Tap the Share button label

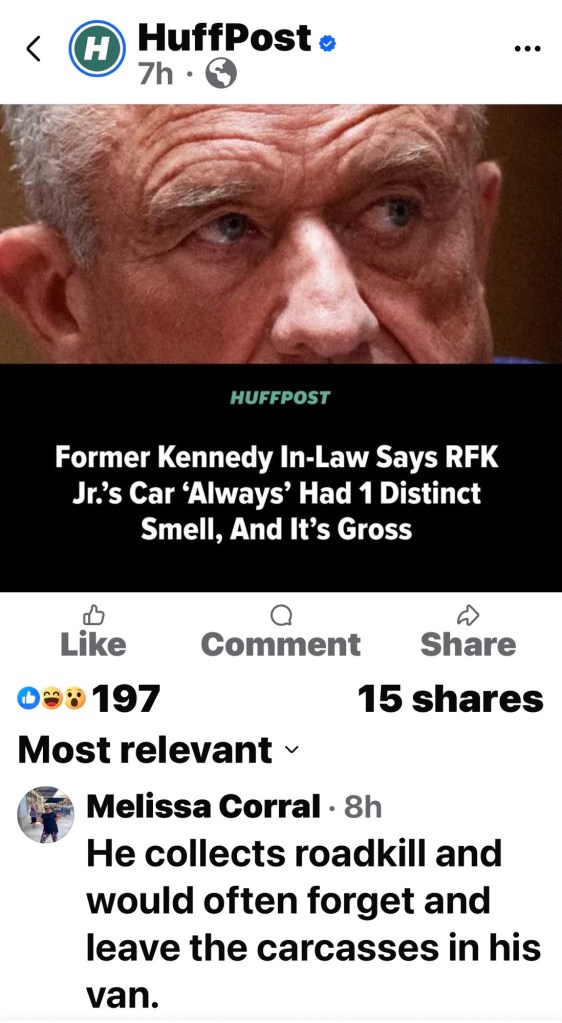click(x=468, y=645)
